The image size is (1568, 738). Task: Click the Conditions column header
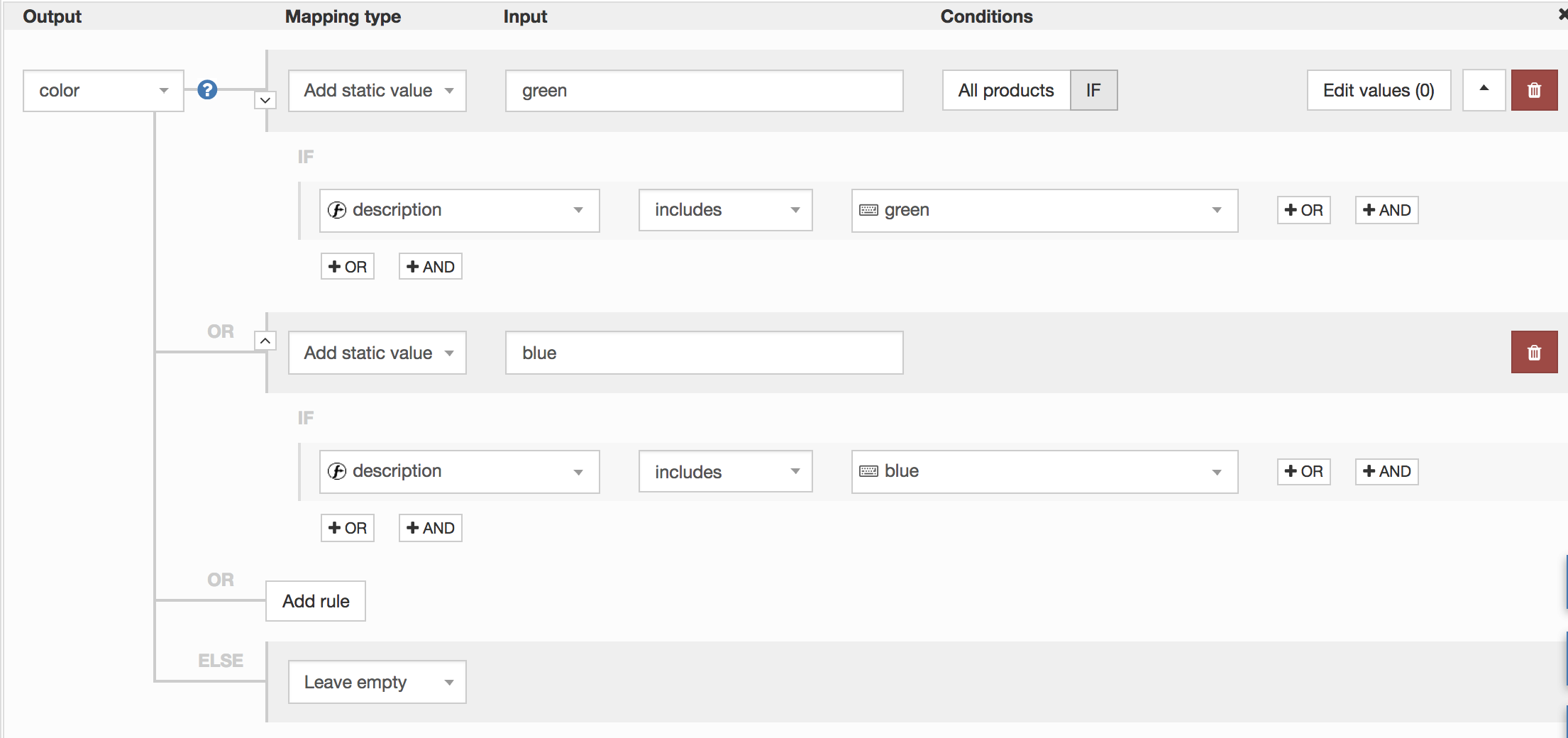pos(986,16)
